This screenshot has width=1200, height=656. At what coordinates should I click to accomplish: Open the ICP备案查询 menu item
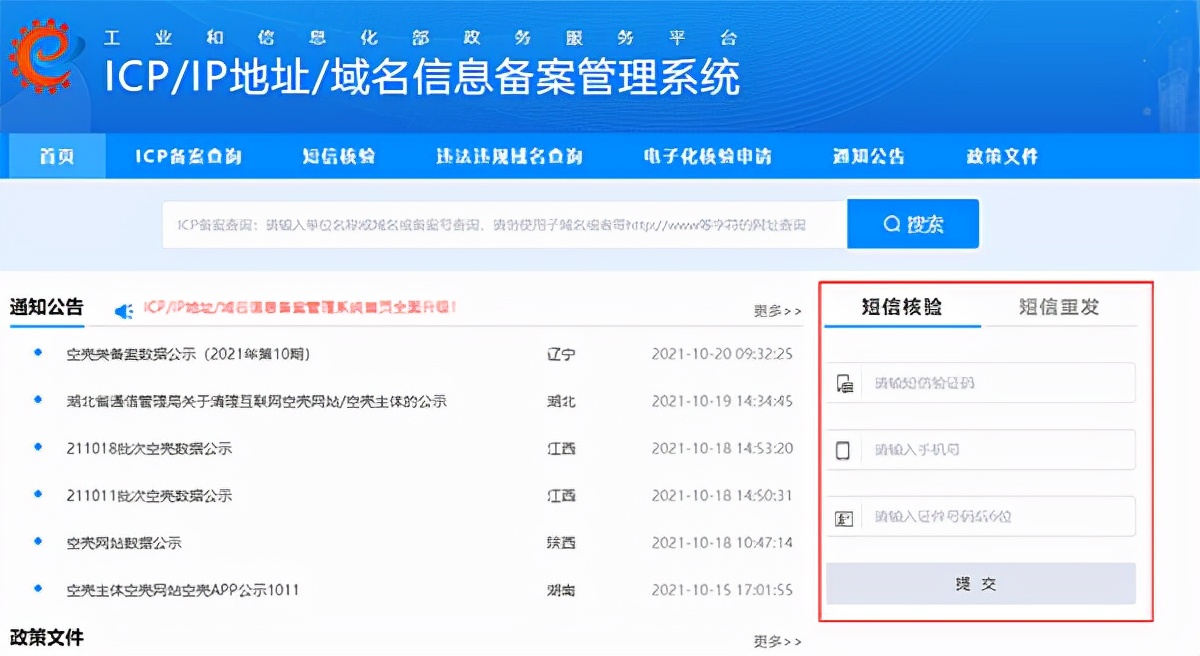[x=189, y=155]
